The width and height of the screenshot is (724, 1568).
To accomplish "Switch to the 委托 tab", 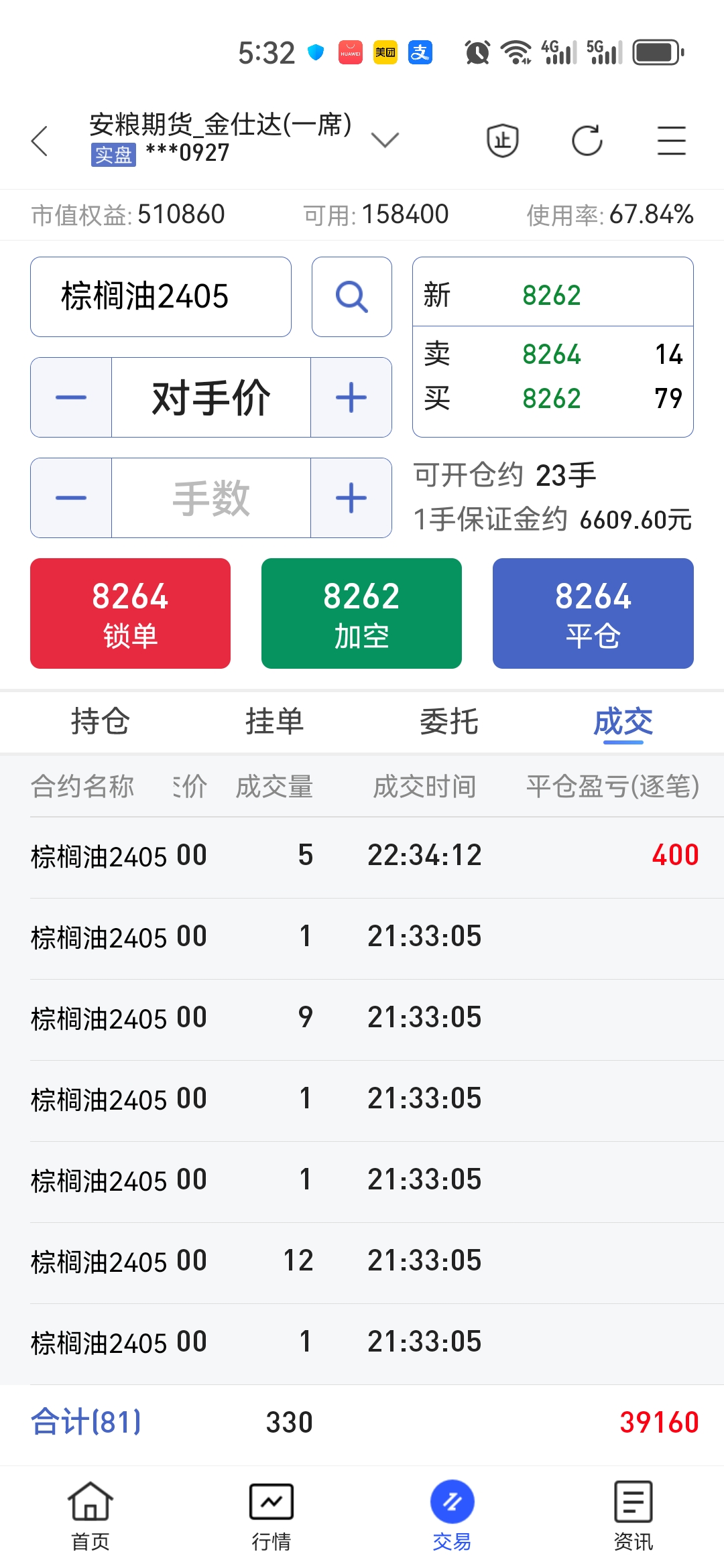I will [x=449, y=722].
